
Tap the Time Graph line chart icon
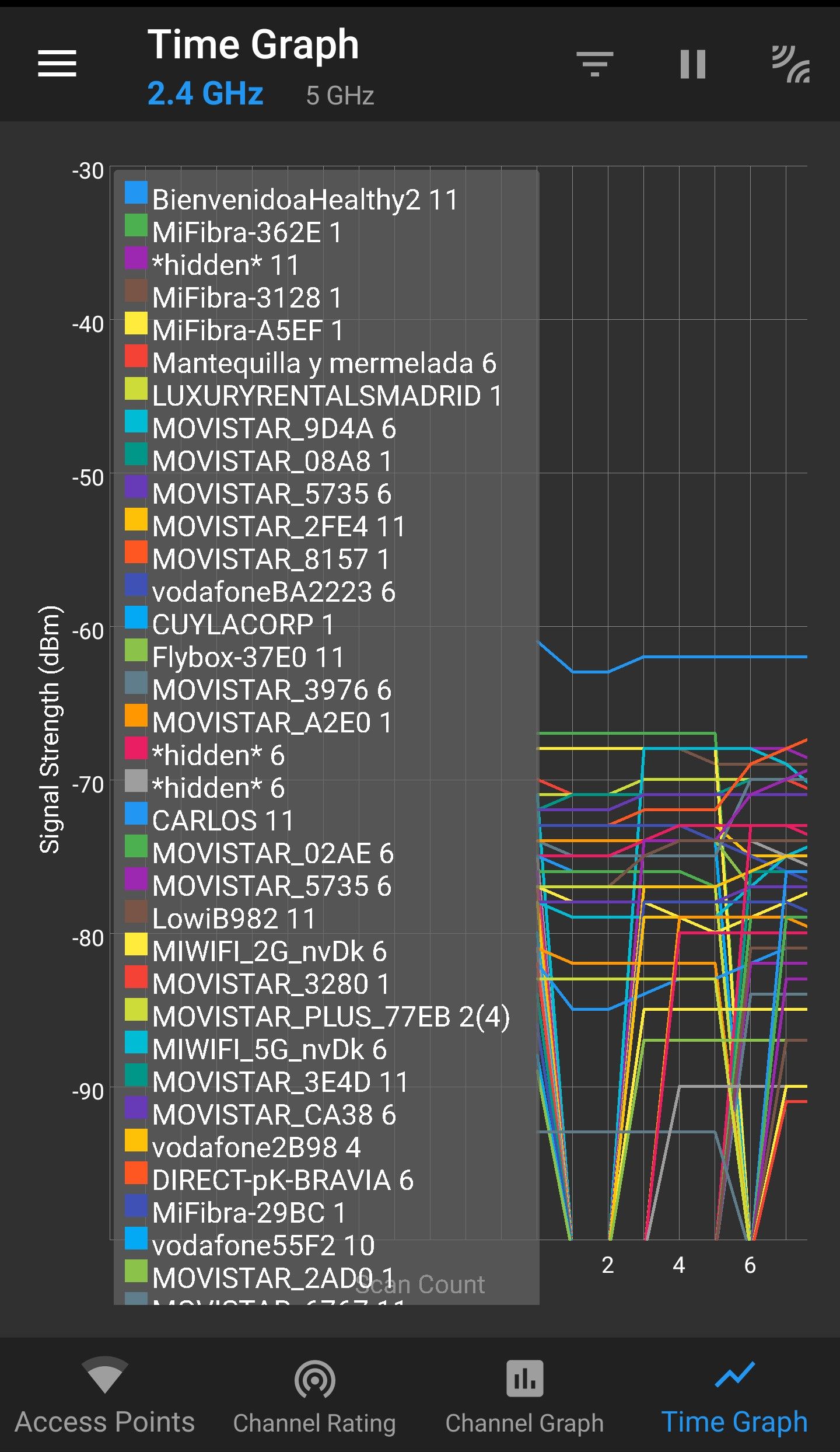pyautogui.click(x=735, y=1374)
